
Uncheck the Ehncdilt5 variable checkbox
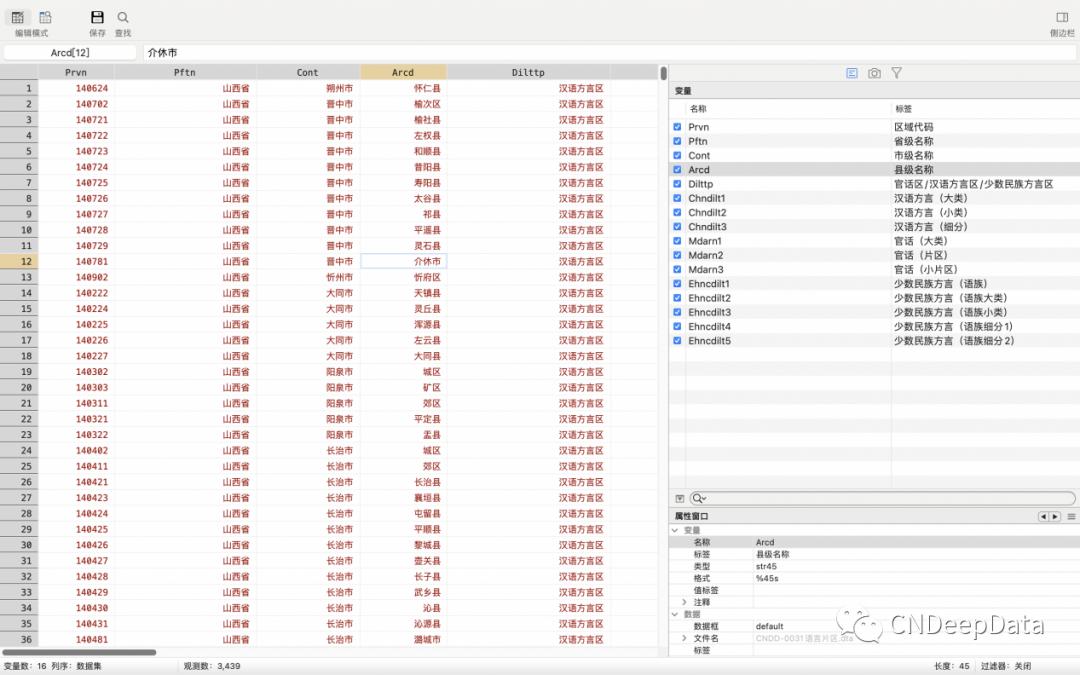(677, 341)
